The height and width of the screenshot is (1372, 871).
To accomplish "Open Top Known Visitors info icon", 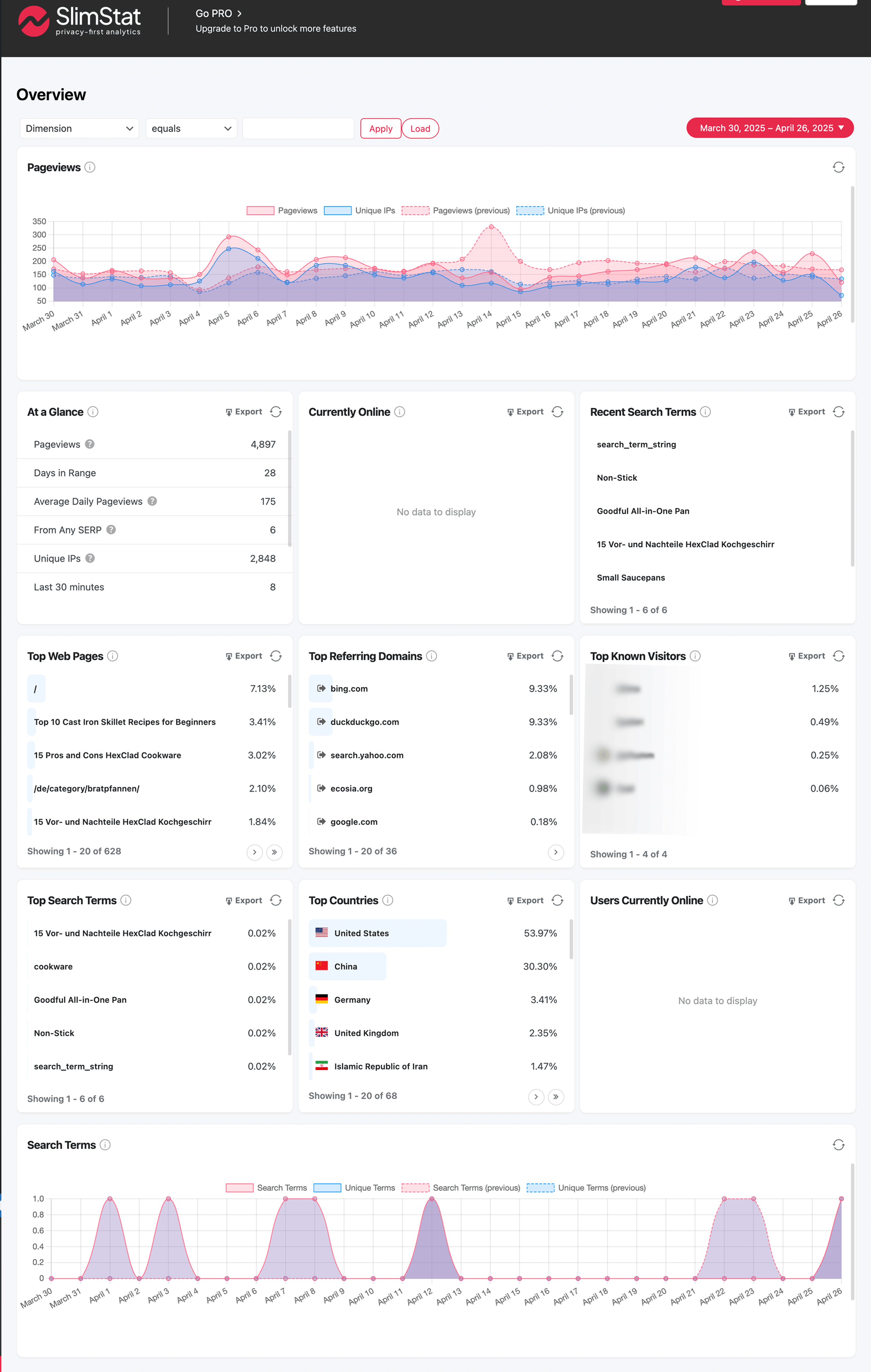I will point(695,656).
